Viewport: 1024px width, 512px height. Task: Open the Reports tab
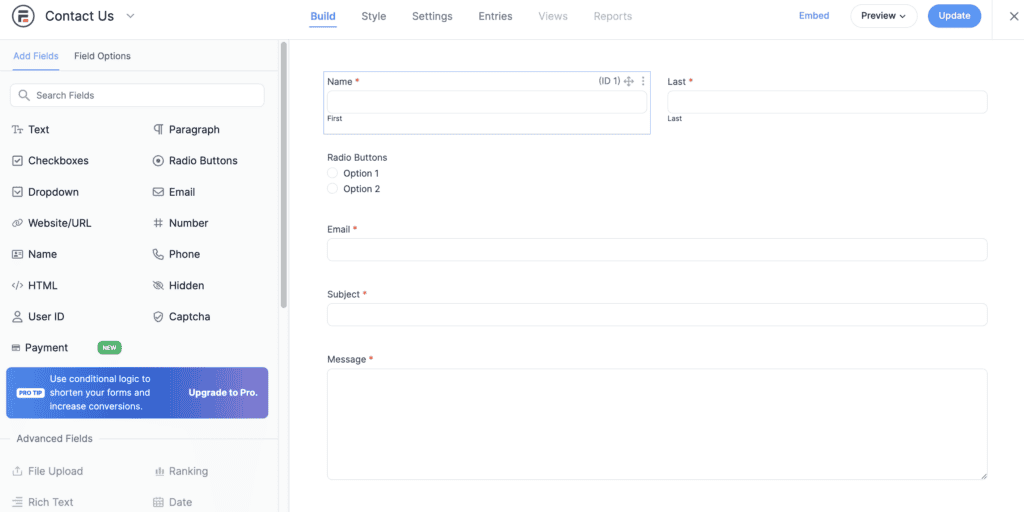(x=613, y=16)
